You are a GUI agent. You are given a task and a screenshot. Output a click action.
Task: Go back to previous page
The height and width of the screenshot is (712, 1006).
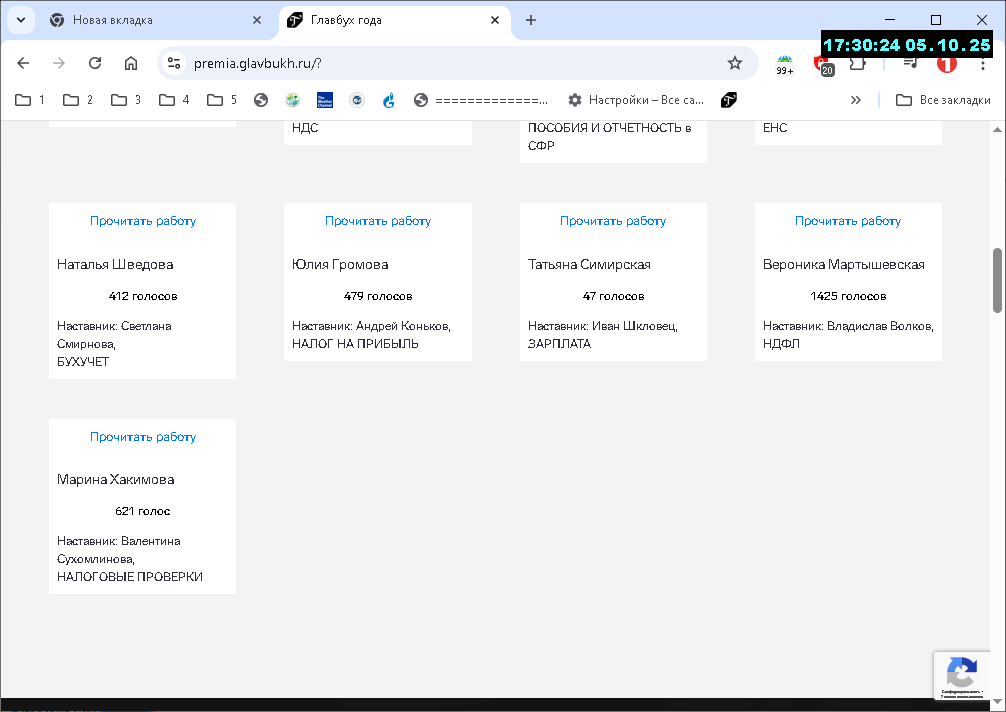pyautogui.click(x=23, y=63)
